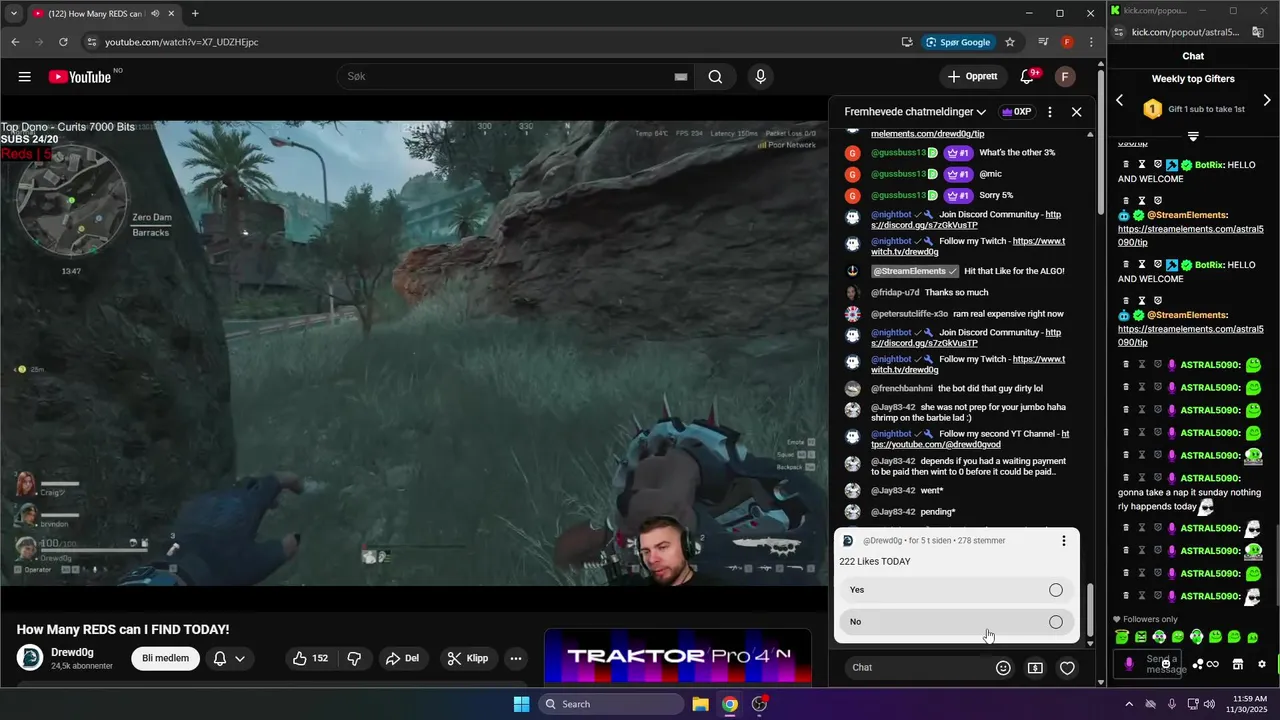Open chat options three-dot menu

click(1049, 112)
